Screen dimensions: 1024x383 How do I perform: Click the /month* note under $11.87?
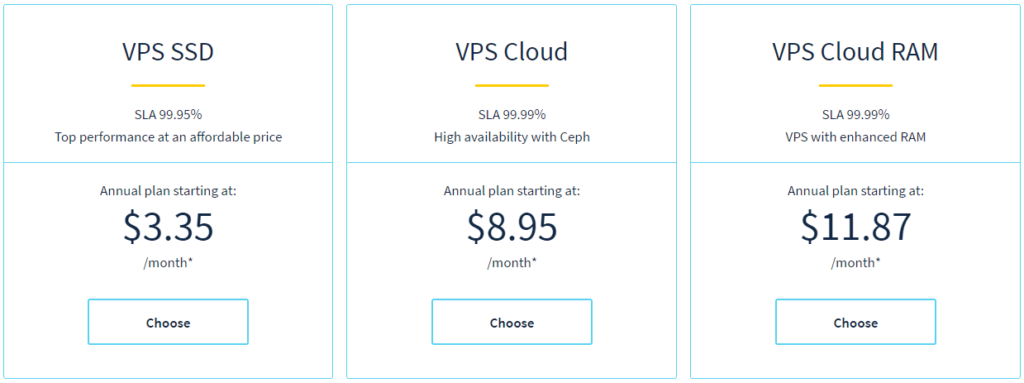856,263
